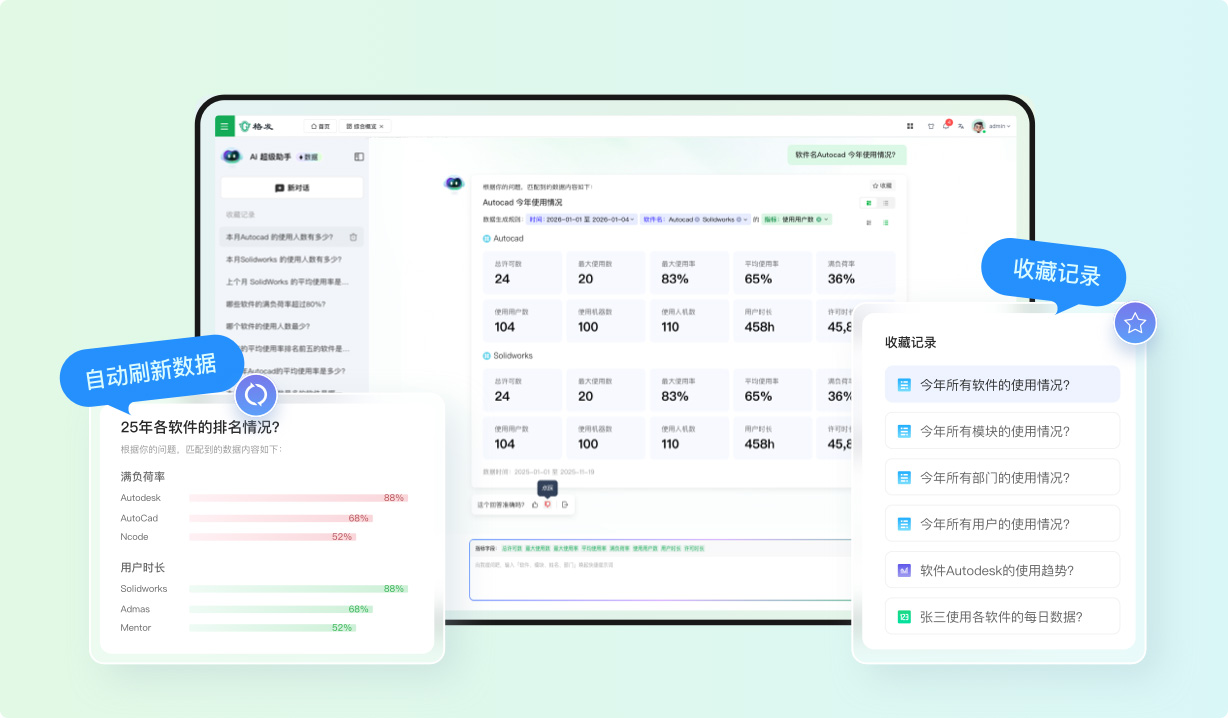Delete the 本月Autocad saved record via trash icon

(x=353, y=237)
